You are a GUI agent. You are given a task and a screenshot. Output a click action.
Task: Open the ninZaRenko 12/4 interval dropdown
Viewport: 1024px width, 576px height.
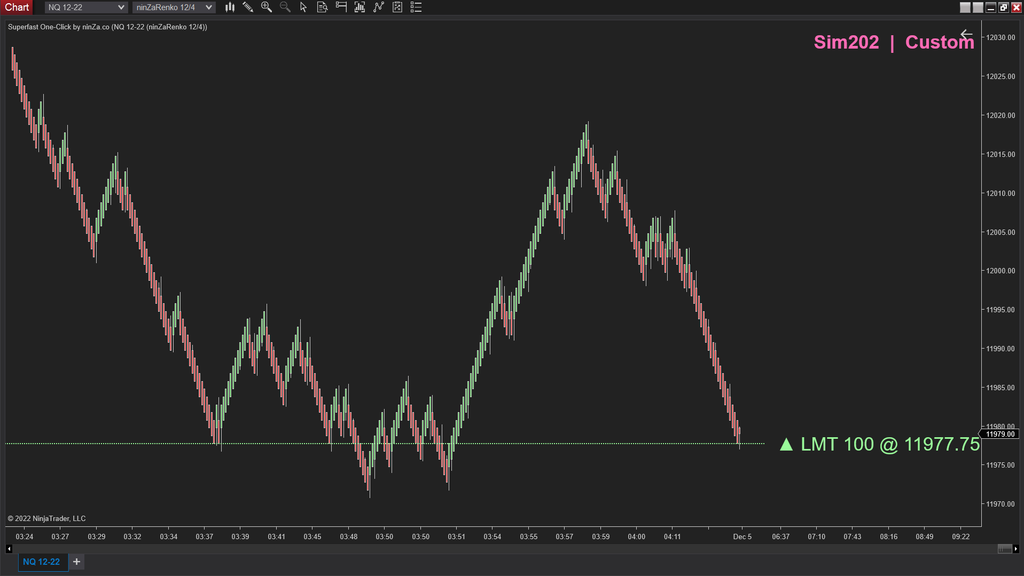pos(172,7)
